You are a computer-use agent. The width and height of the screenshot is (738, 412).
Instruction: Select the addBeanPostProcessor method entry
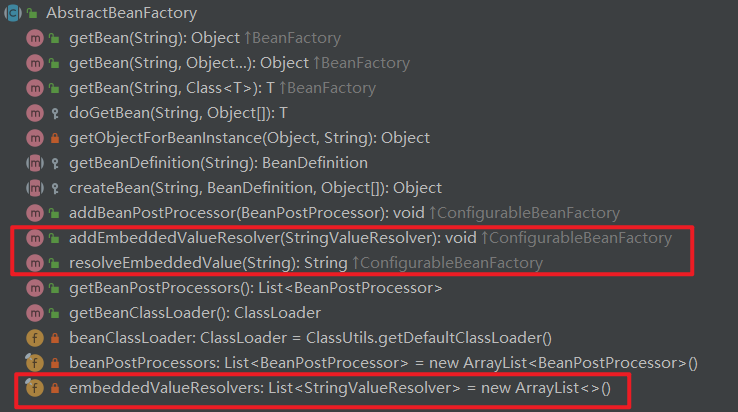(x=241, y=213)
